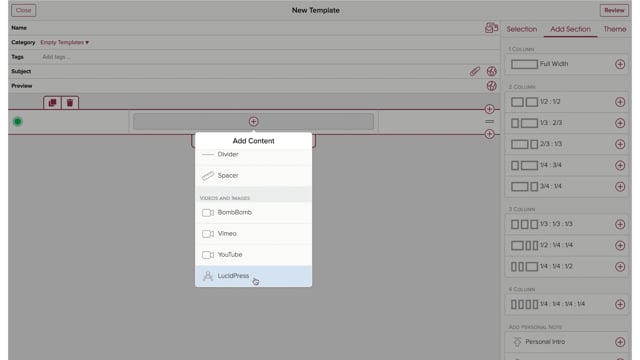Add Full Width section plus icon
Viewport: 640px width, 360px height.
(620, 64)
